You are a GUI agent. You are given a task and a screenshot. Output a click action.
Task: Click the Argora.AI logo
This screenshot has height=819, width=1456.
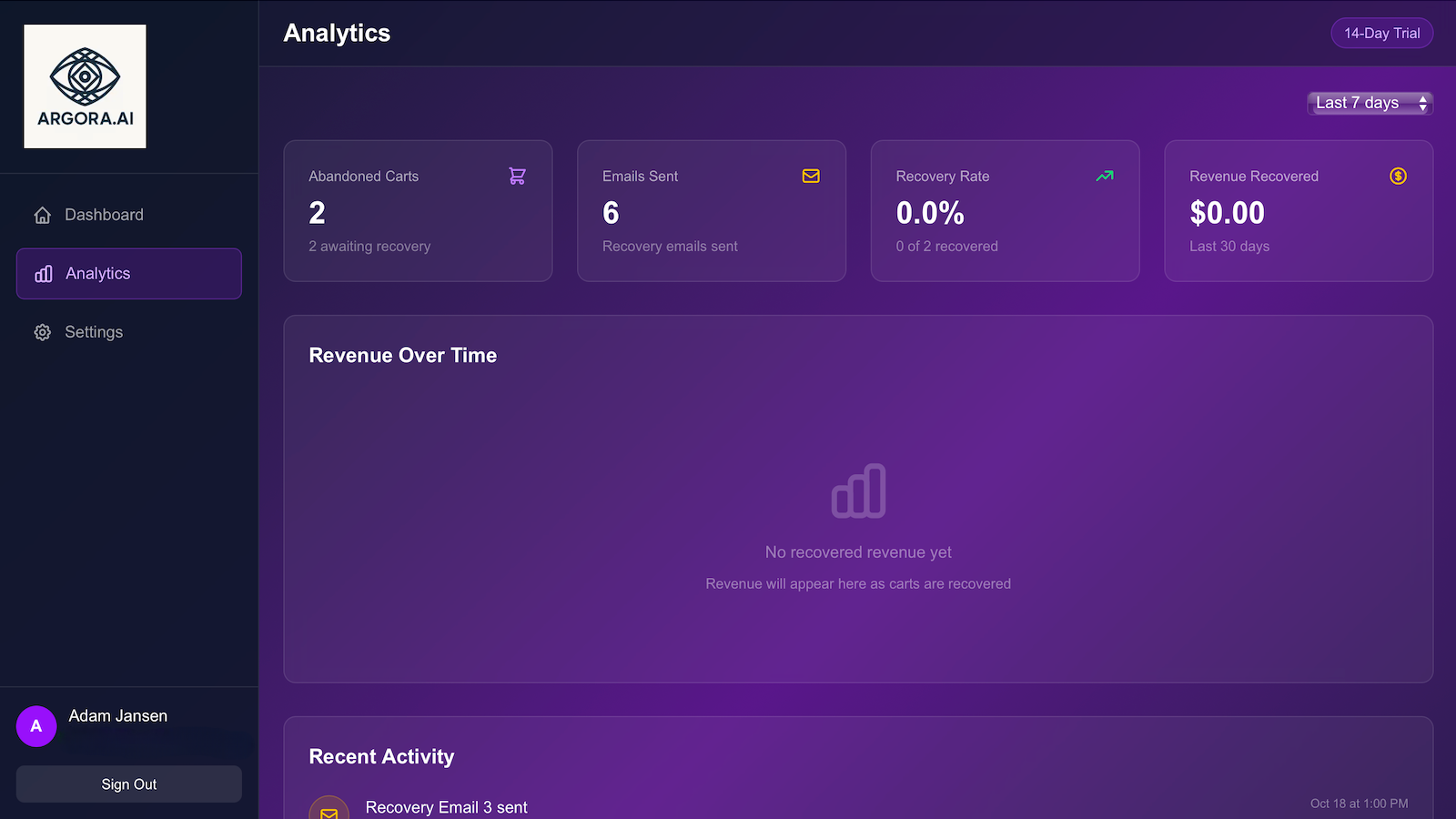click(x=85, y=86)
